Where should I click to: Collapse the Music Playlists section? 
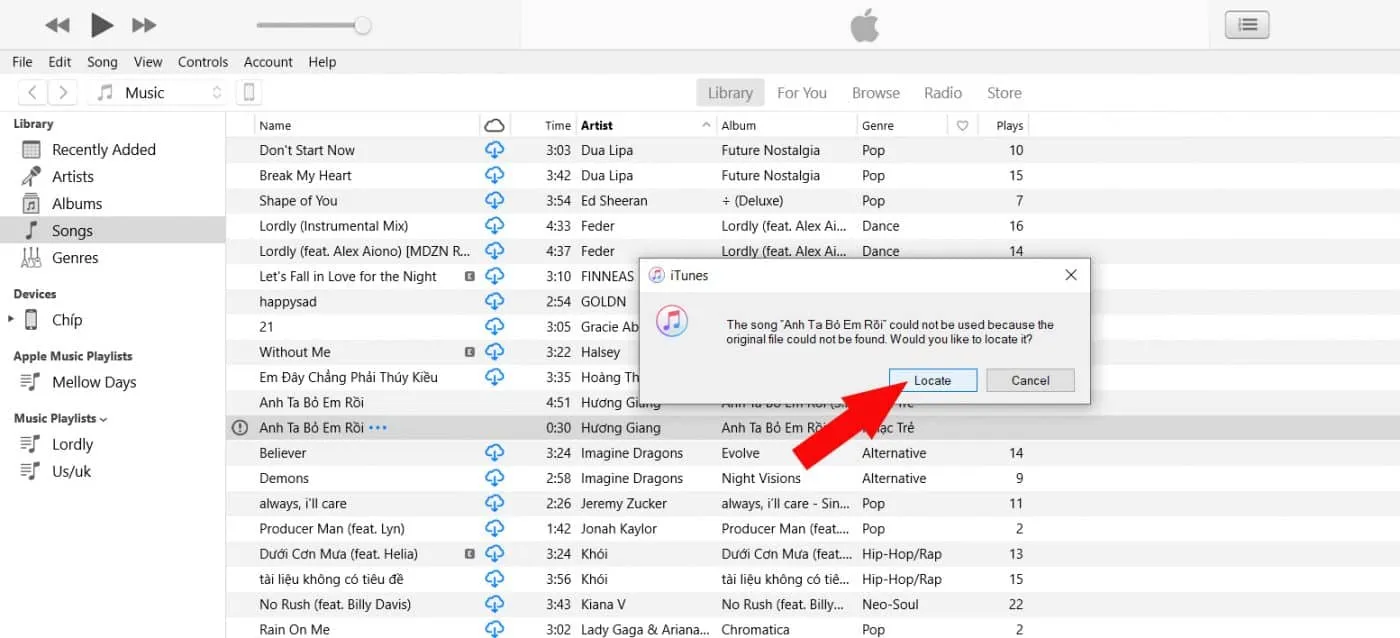pyautogui.click(x=104, y=419)
